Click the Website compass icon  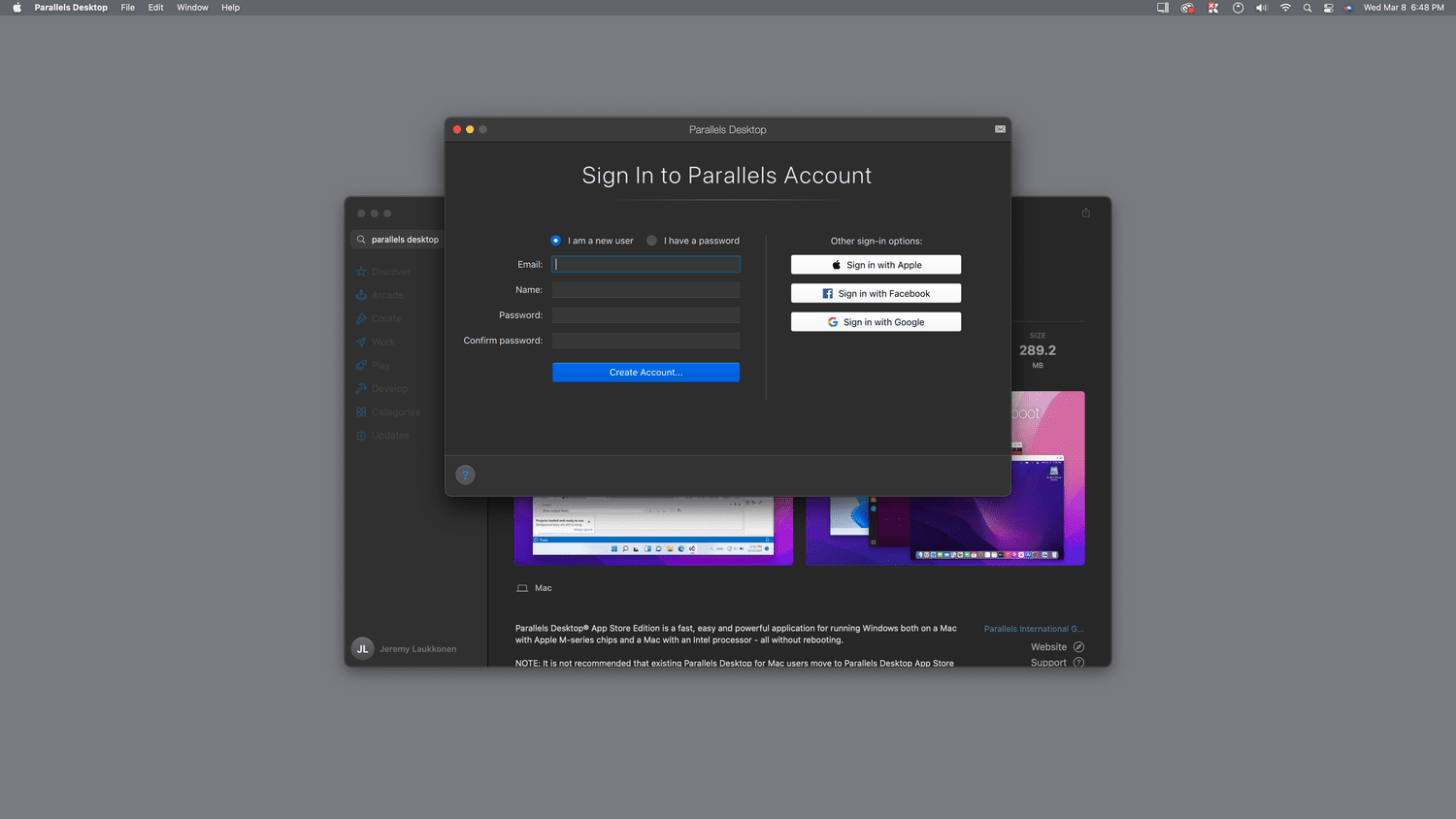1078,647
